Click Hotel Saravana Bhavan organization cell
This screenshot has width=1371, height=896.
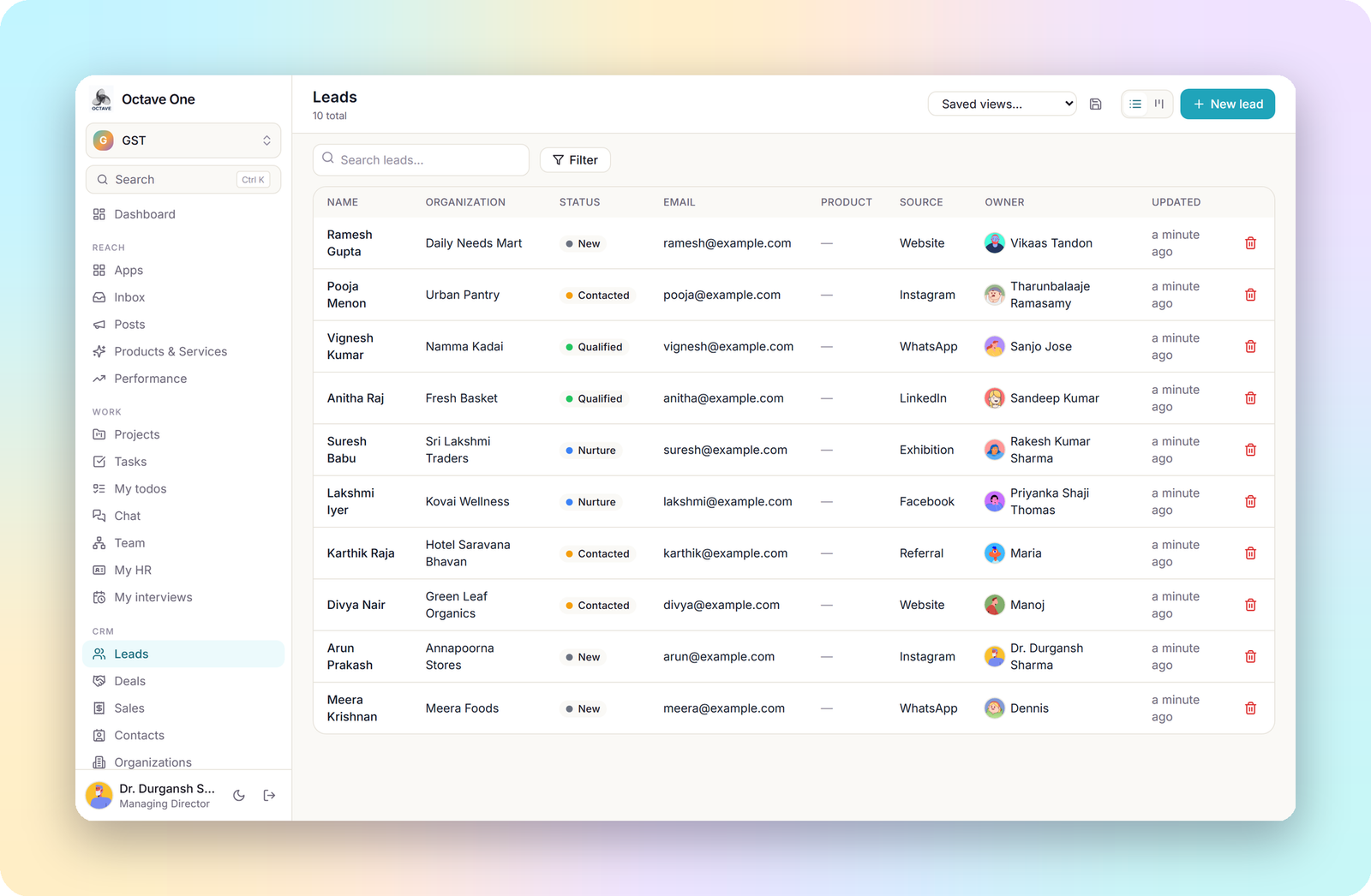[468, 553]
